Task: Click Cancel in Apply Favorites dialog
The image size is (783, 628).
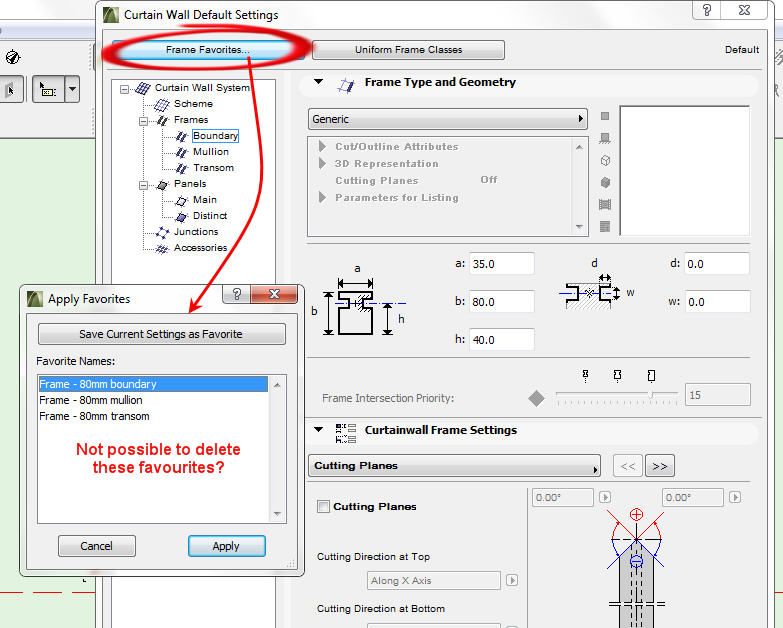Action: (96, 546)
